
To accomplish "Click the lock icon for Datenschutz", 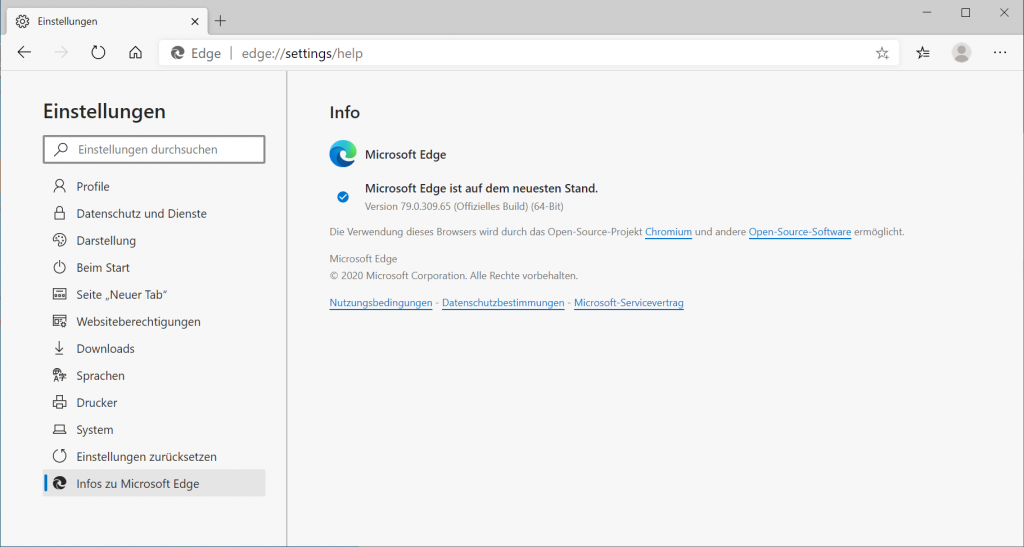I will (59, 213).
